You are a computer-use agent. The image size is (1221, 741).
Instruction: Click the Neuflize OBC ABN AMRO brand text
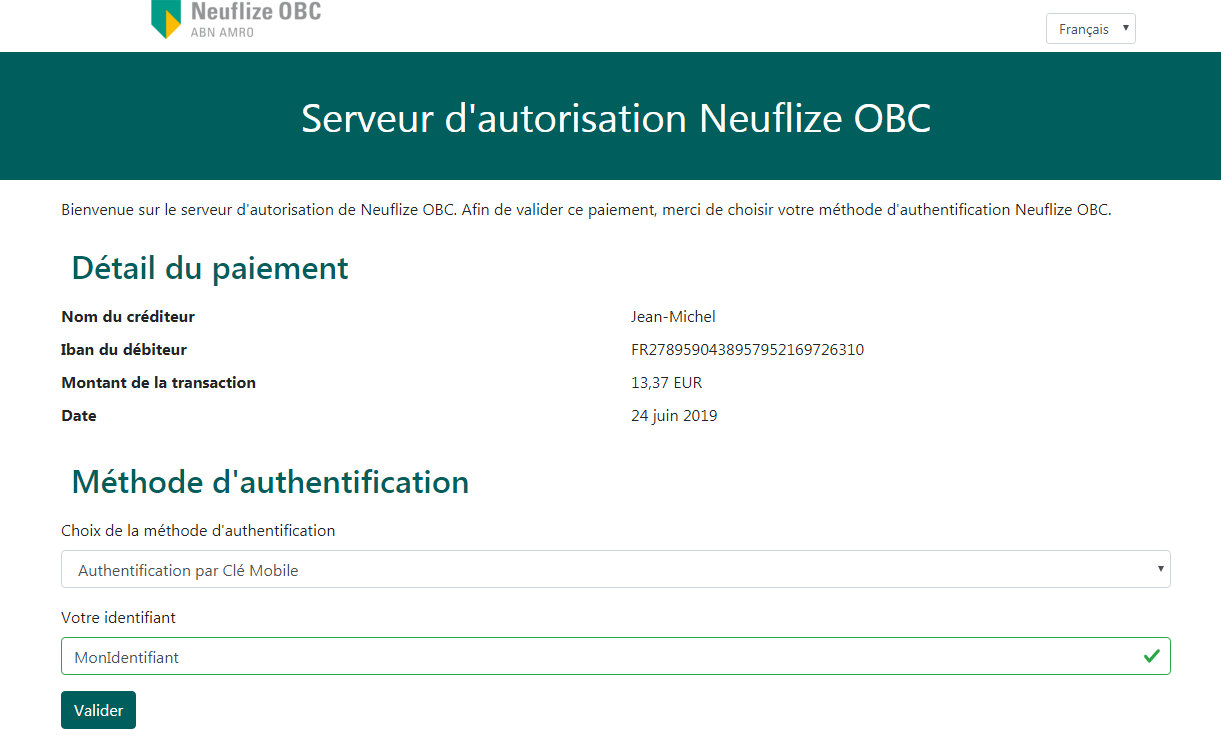tap(255, 19)
